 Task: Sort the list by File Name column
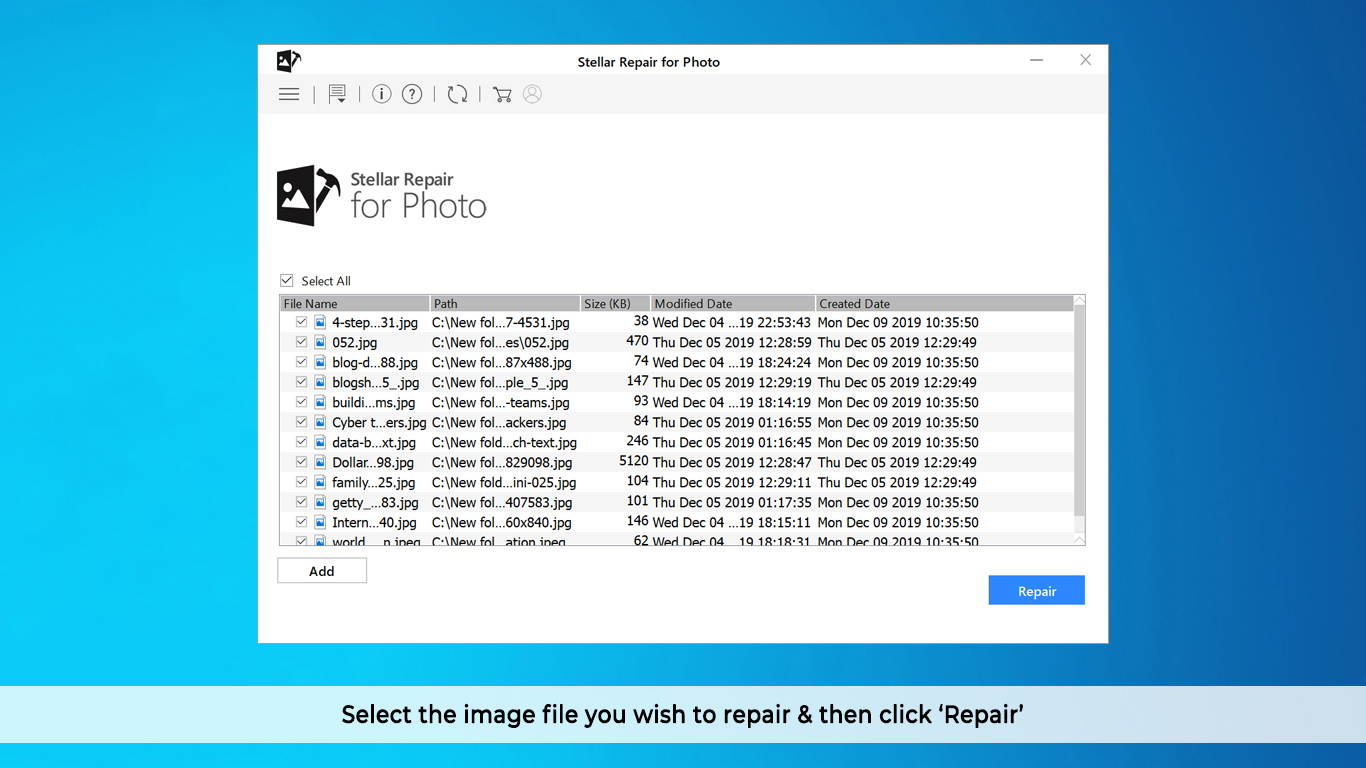click(x=354, y=303)
